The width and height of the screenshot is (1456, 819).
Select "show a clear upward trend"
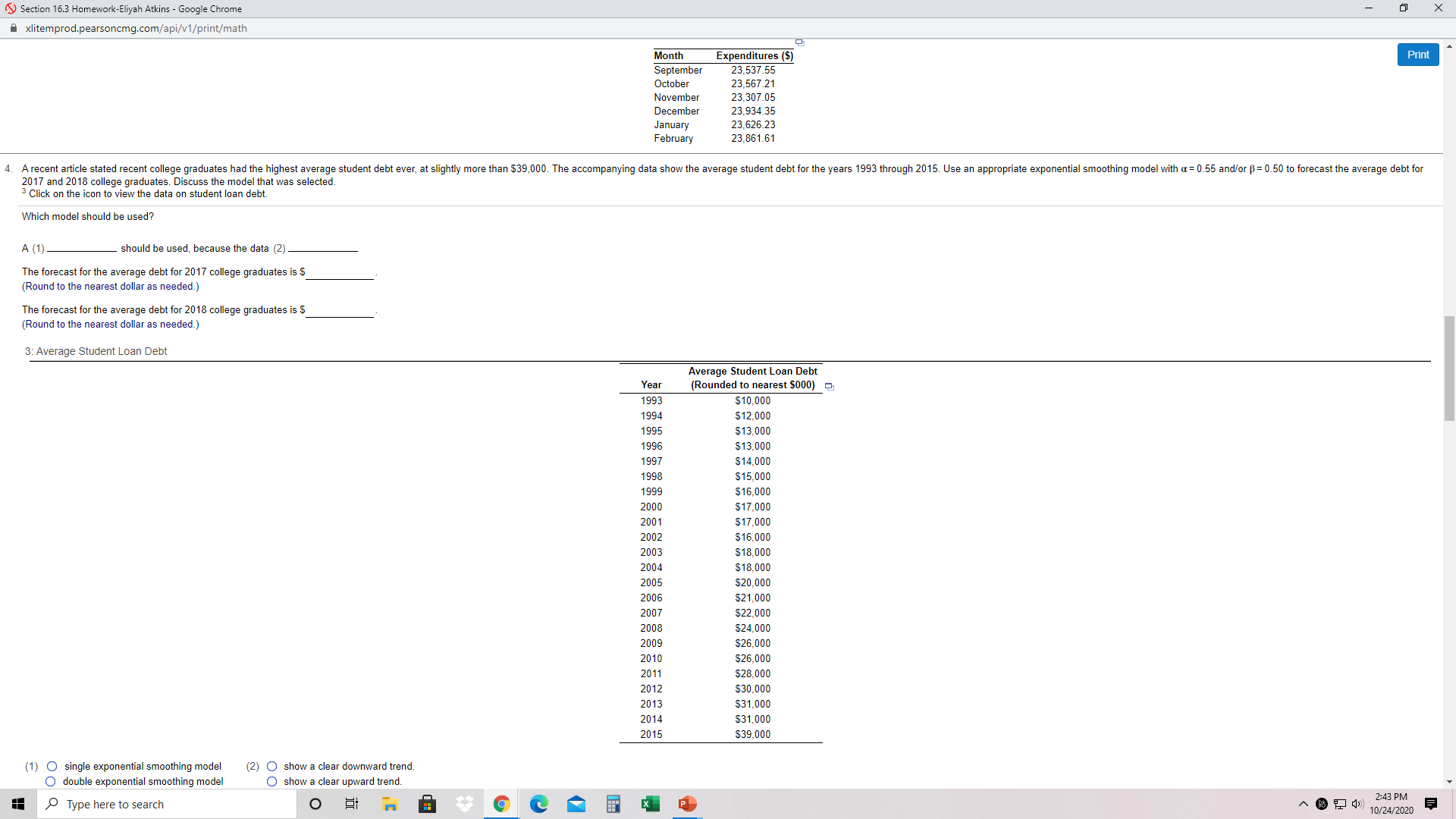[271, 781]
